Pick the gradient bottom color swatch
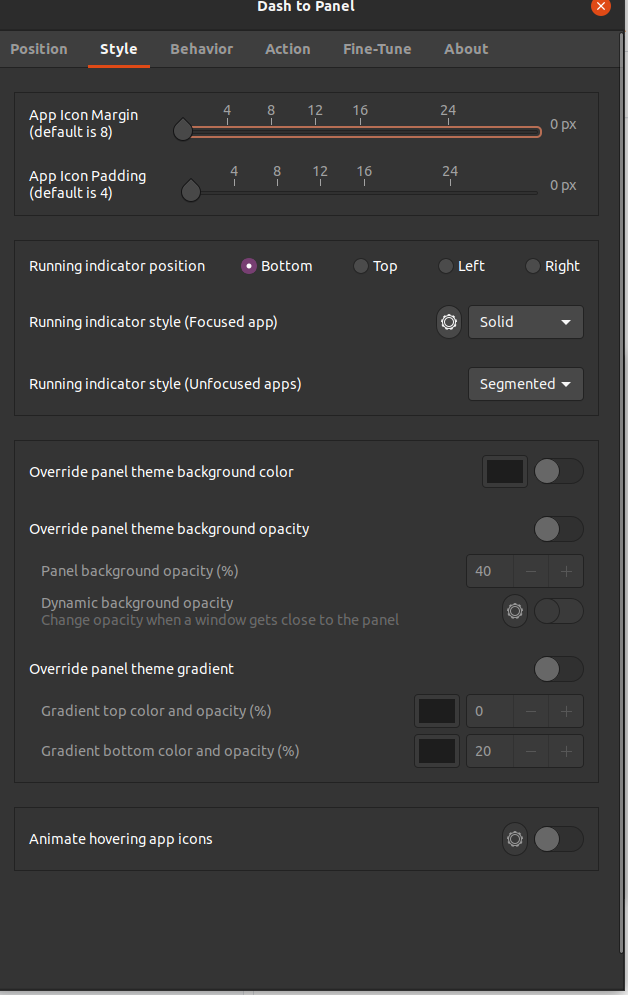The width and height of the screenshot is (628, 995). 437,751
